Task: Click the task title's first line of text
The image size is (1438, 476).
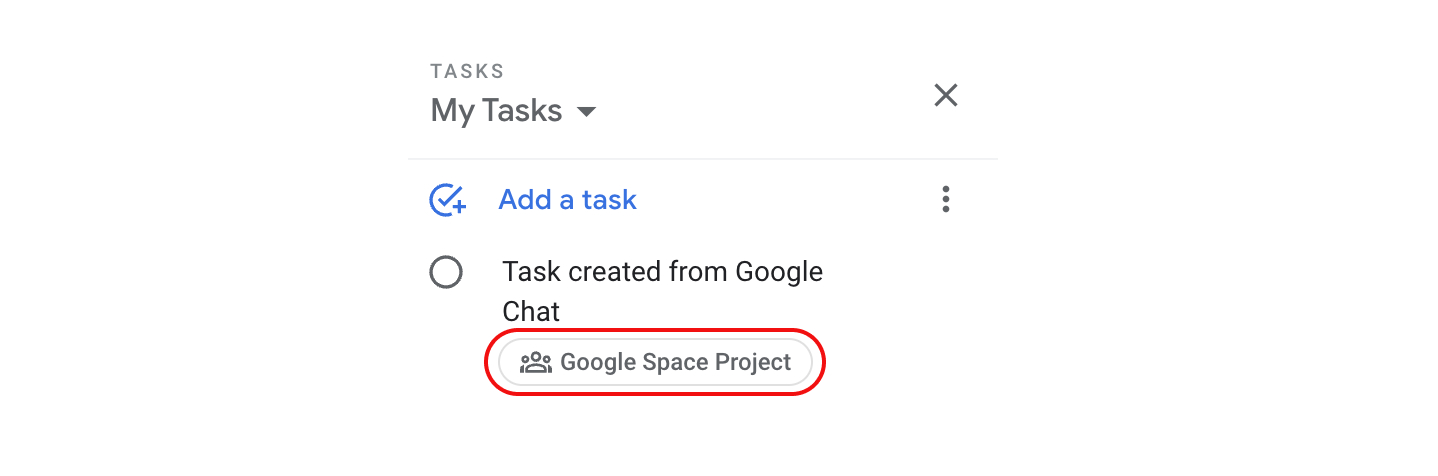Action: point(662,271)
